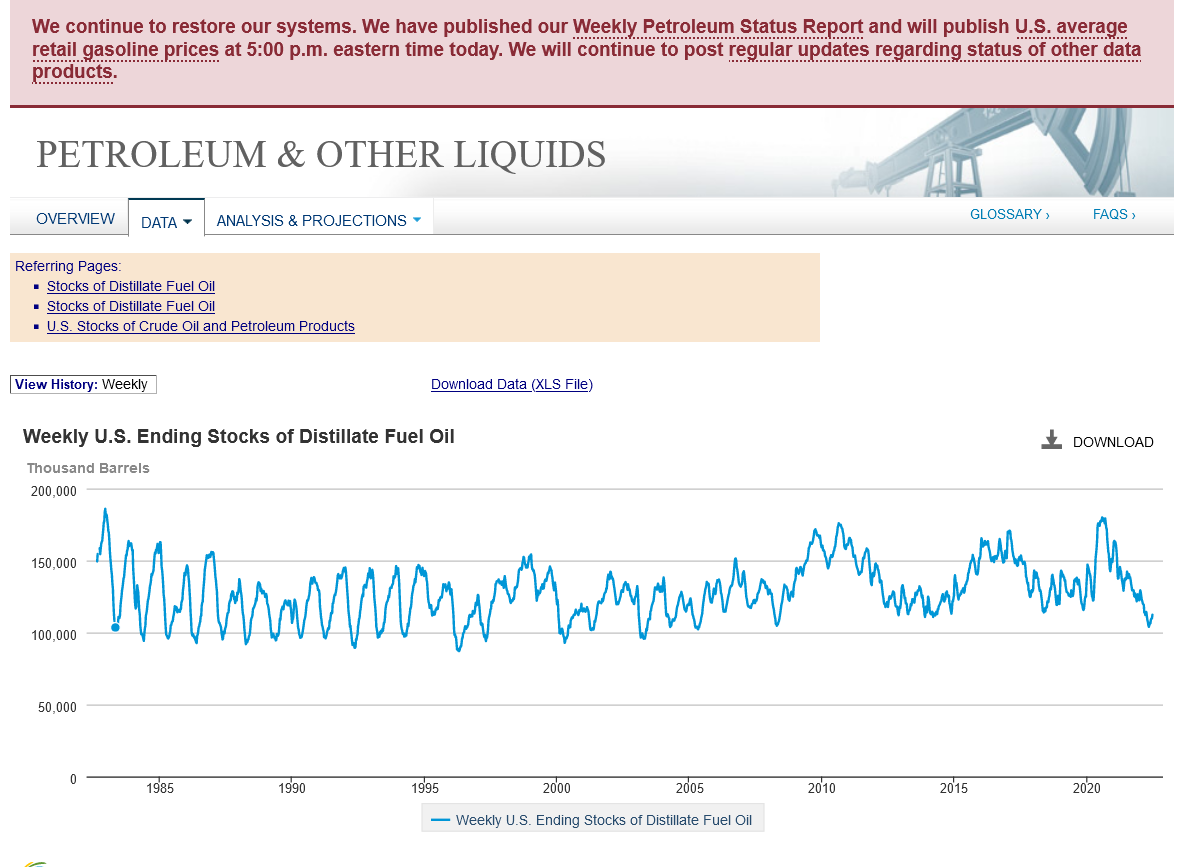Click the chart download arrow icon
Screen dimensions: 1184x867
point(1051,441)
